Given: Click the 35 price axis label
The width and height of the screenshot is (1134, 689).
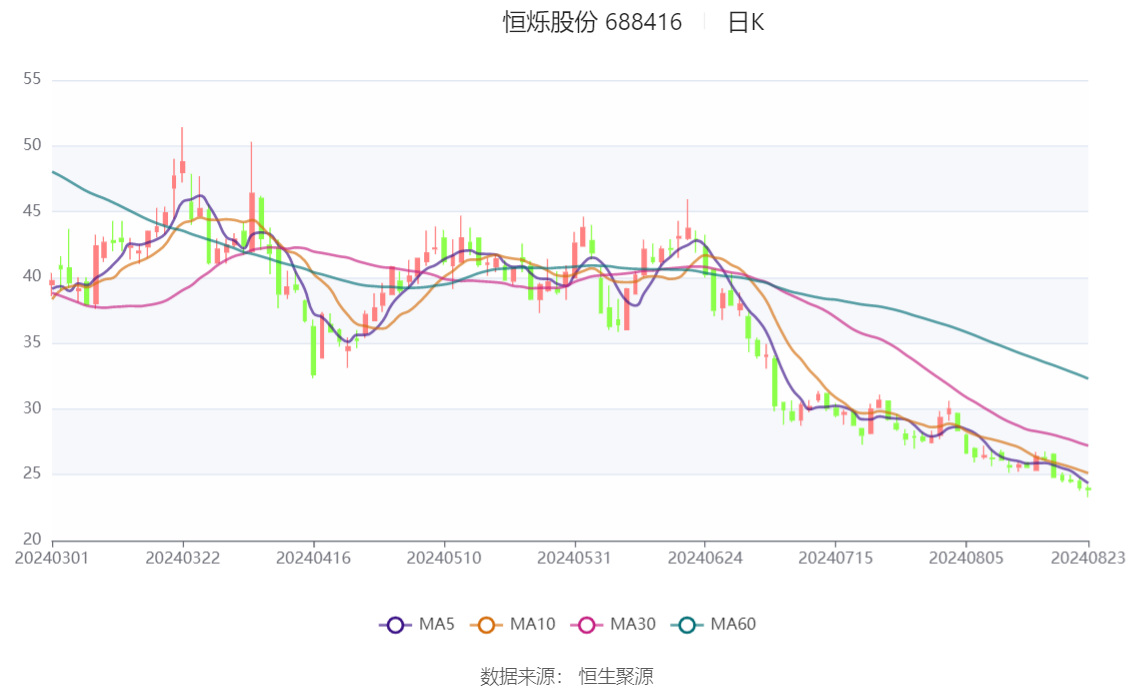Looking at the screenshot, I should coord(32,342).
